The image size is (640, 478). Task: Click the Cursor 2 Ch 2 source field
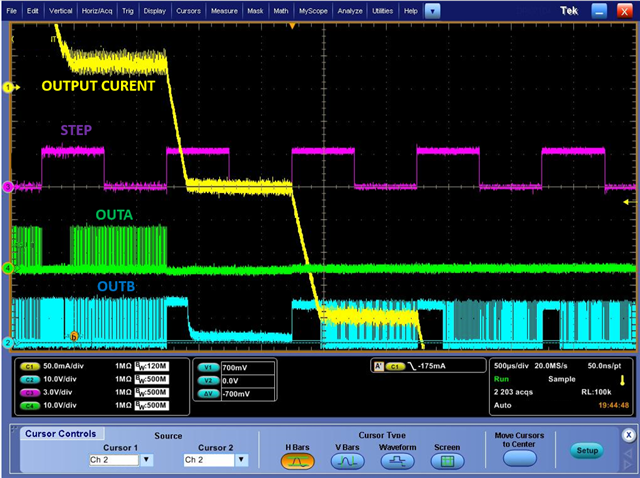coord(209,460)
